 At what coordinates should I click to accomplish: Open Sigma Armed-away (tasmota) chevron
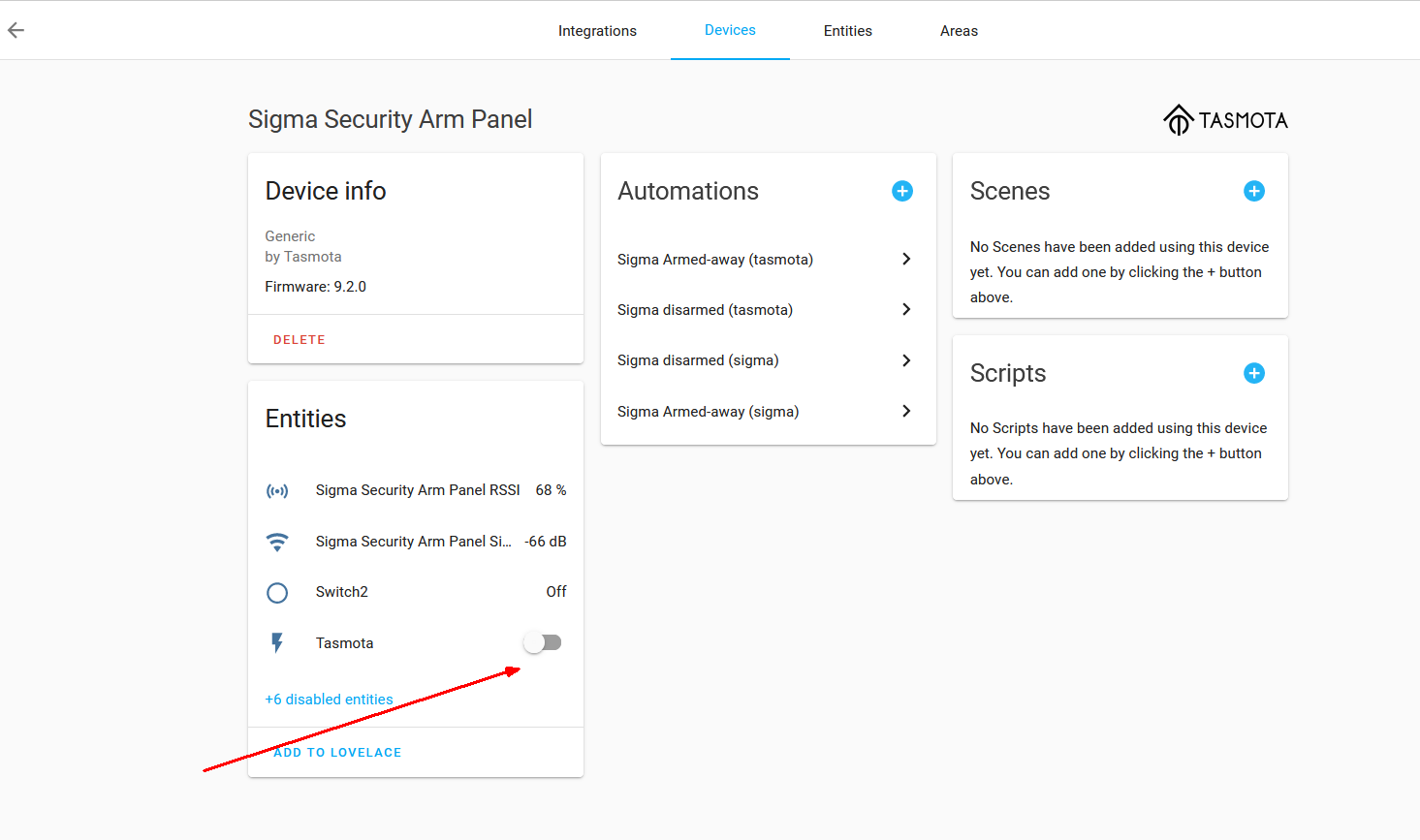pyautogui.click(x=906, y=259)
